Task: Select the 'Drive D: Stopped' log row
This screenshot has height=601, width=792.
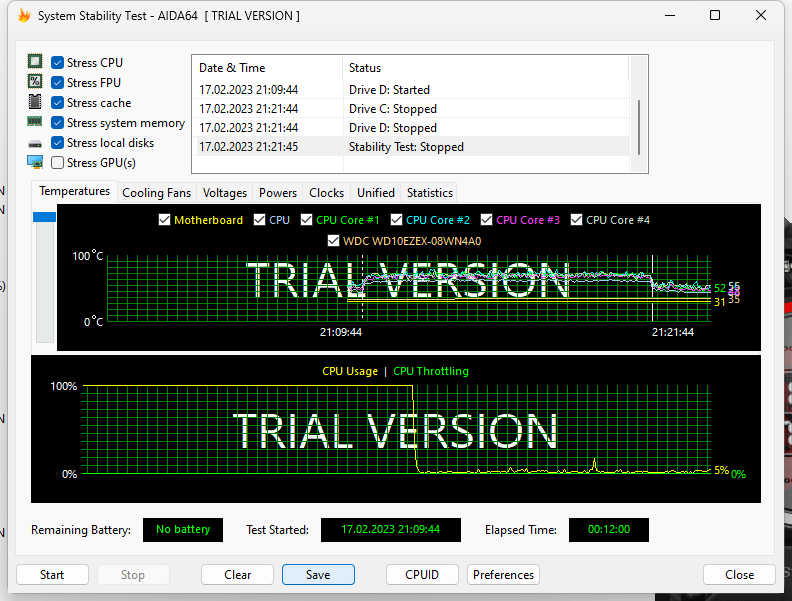Action: click(x=411, y=128)
